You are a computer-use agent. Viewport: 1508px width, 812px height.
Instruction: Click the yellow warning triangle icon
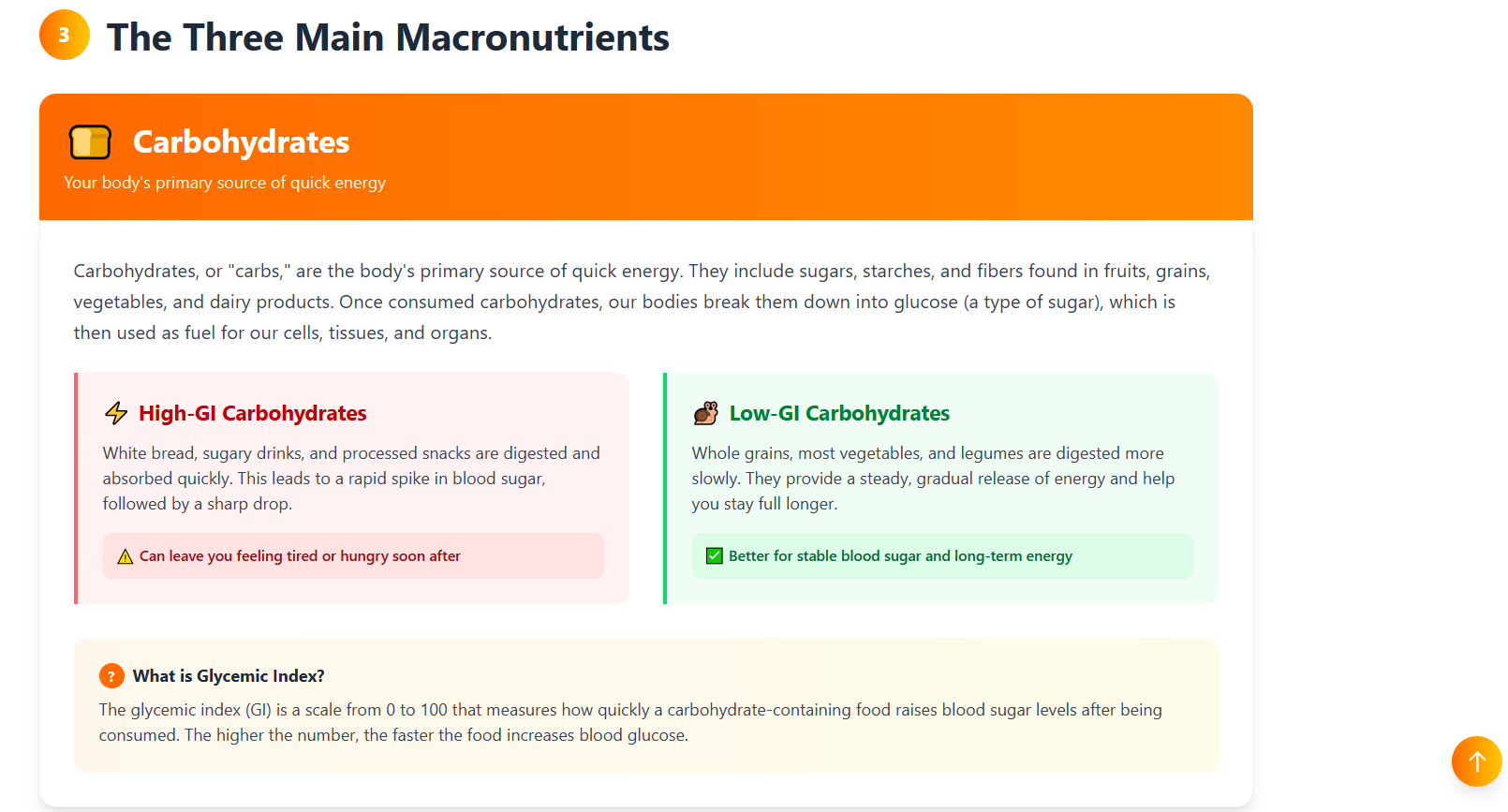[125, 556]
